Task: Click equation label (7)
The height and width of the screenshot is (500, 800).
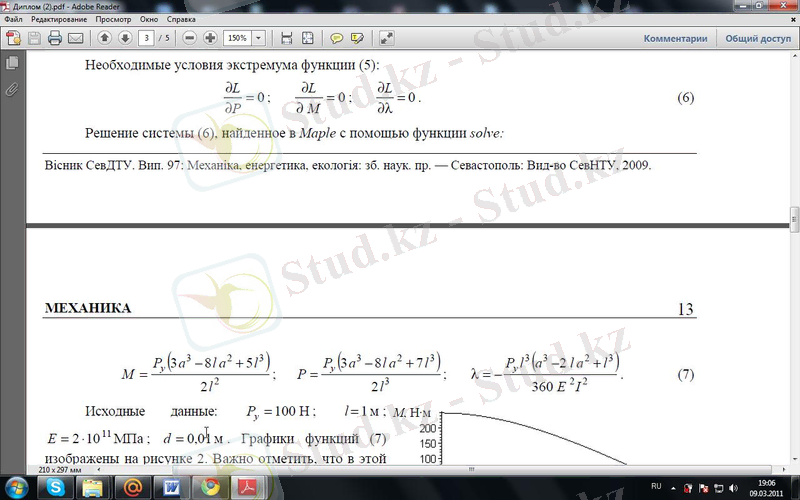Action: click(685, 374)
